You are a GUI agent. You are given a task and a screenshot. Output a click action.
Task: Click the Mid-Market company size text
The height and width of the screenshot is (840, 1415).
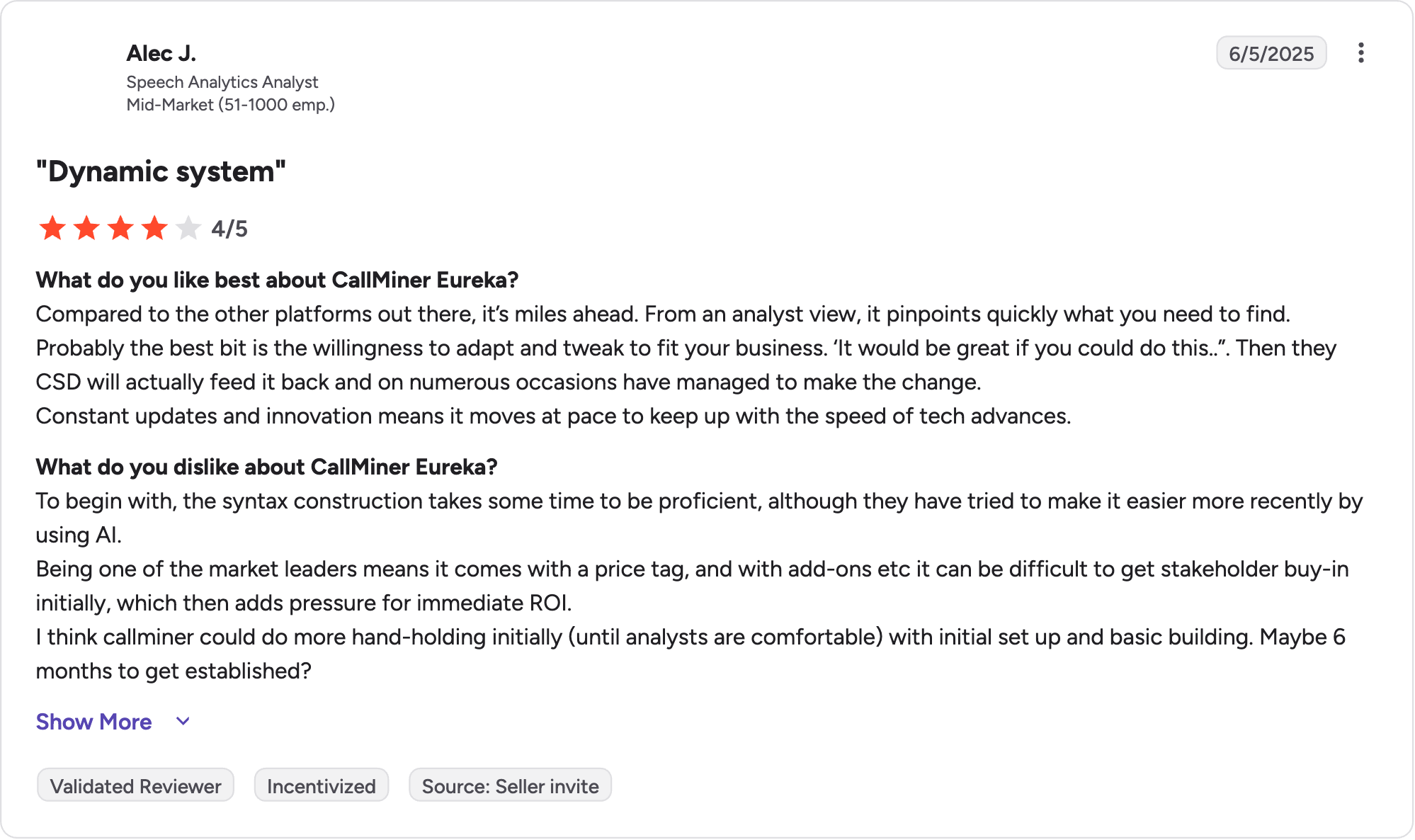point(231,105)
